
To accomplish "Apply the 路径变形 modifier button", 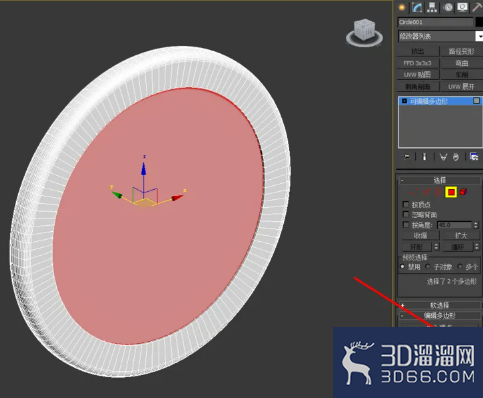I will 461,51.
